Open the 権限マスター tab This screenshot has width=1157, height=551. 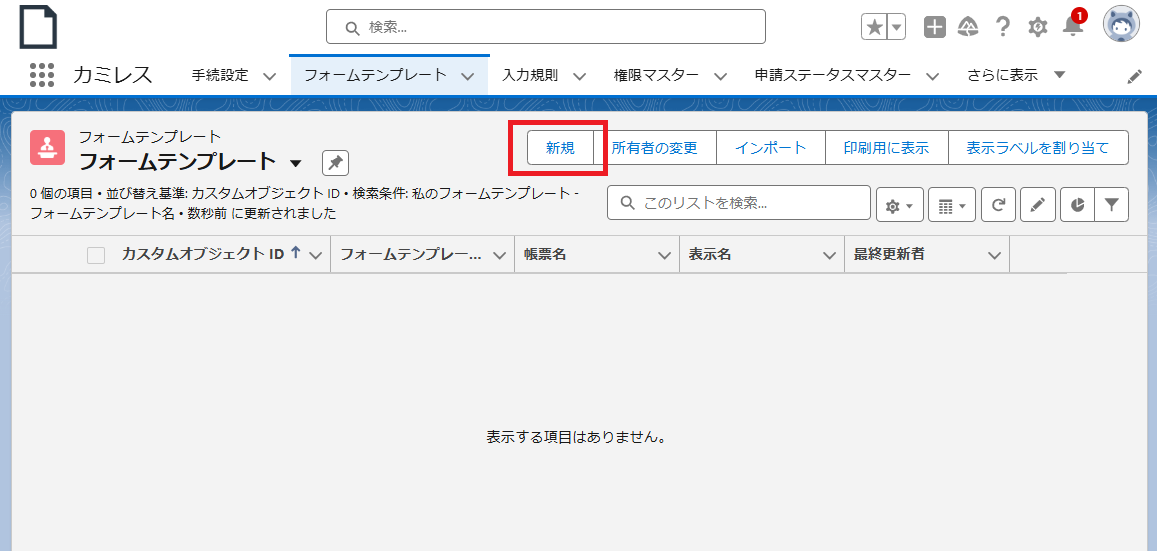click(656, 75)
